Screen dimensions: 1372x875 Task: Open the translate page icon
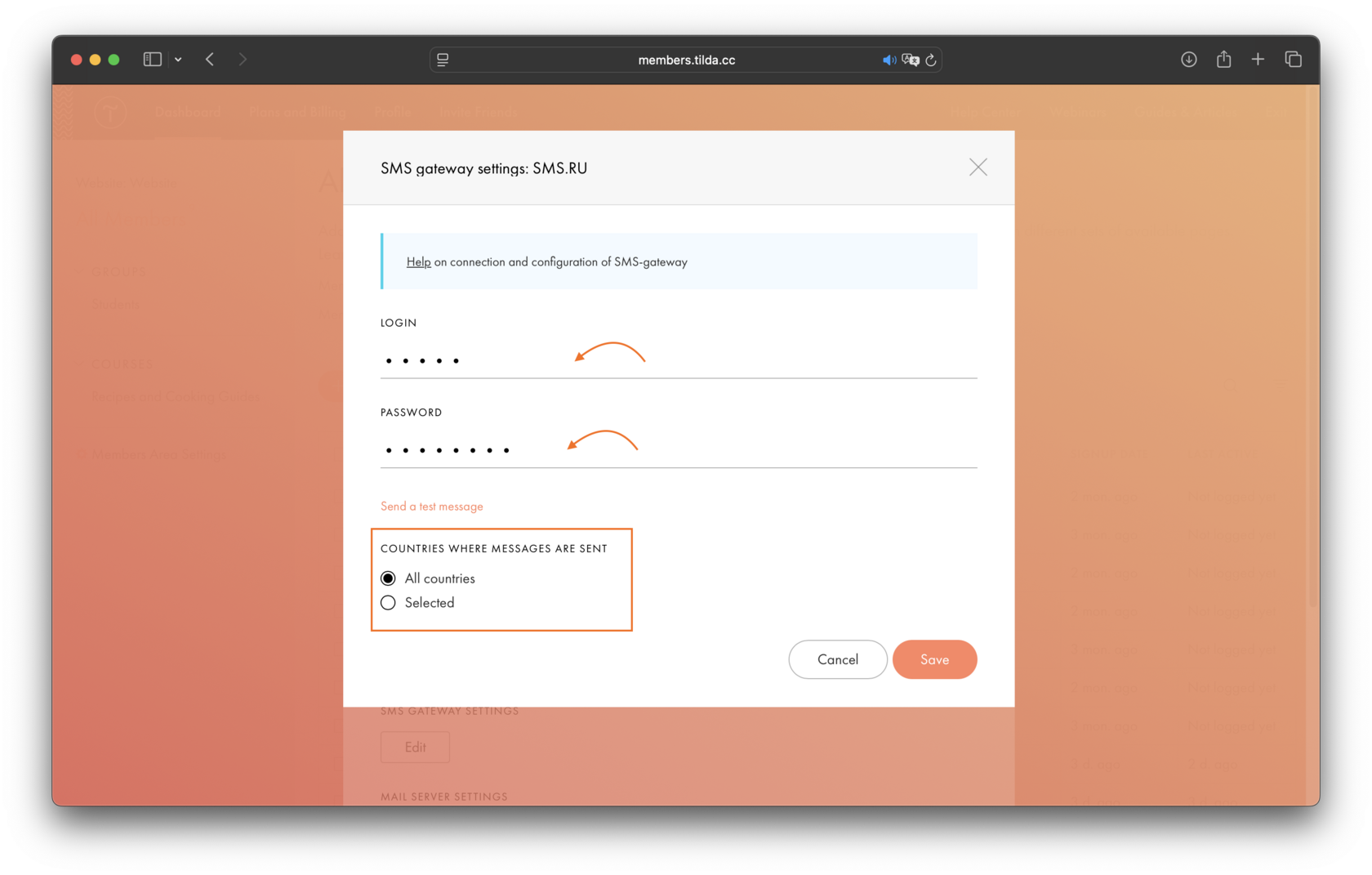pos(911,60)
